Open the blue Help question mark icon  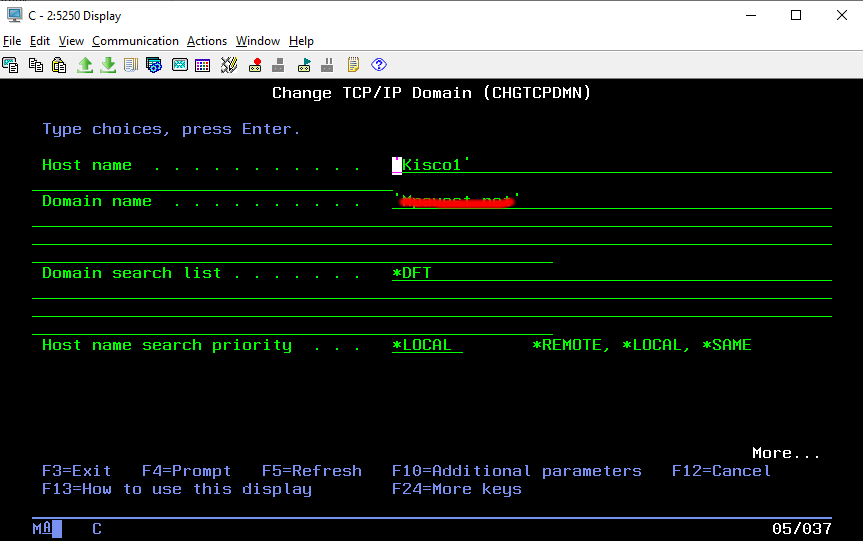point(379,65)
